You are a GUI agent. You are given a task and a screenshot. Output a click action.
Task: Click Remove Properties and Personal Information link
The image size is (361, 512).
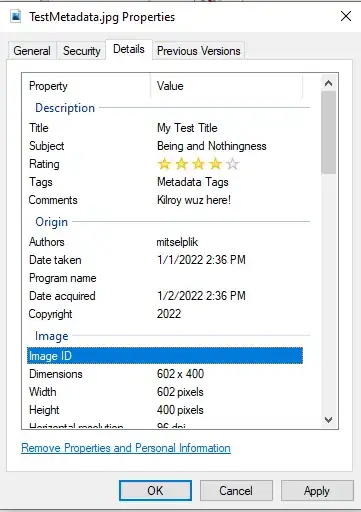(126, 448)
